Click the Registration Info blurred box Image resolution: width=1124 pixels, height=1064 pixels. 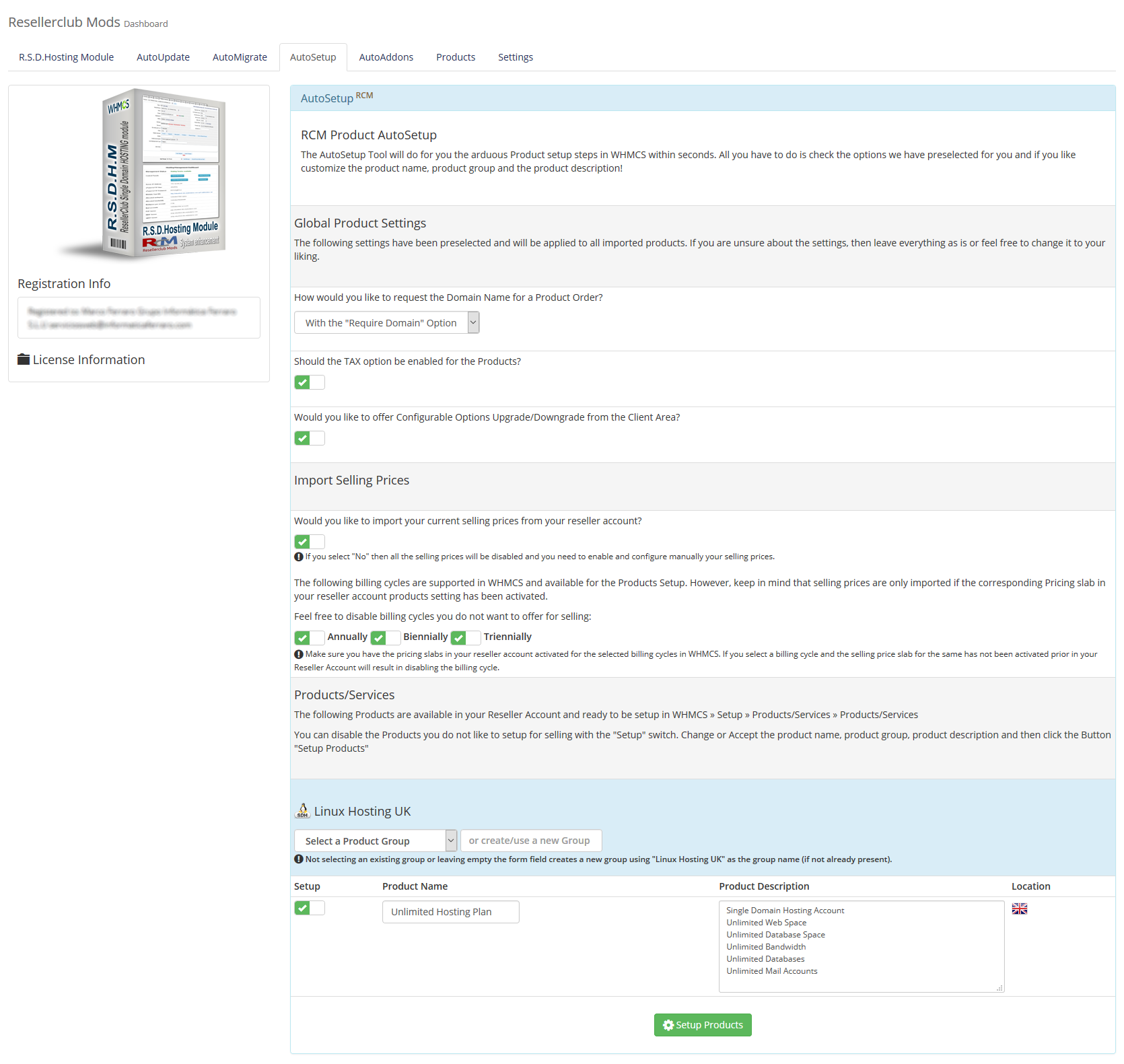139,318
